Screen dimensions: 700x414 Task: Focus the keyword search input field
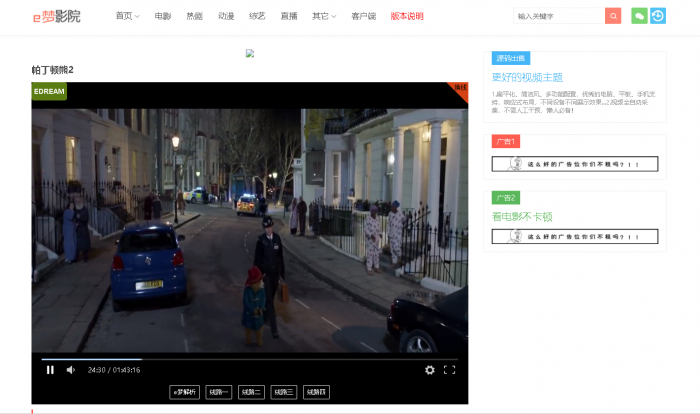[557, 16]
